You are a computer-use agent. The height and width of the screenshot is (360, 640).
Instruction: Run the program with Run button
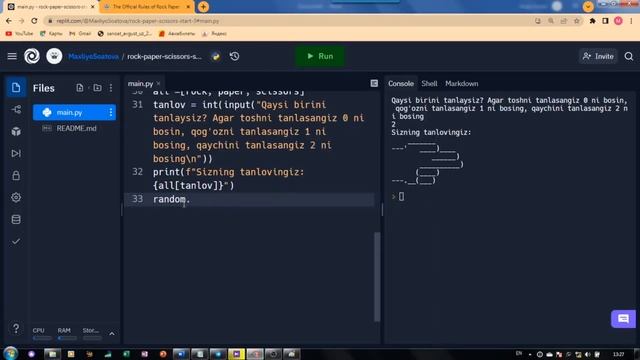(320, 56)
